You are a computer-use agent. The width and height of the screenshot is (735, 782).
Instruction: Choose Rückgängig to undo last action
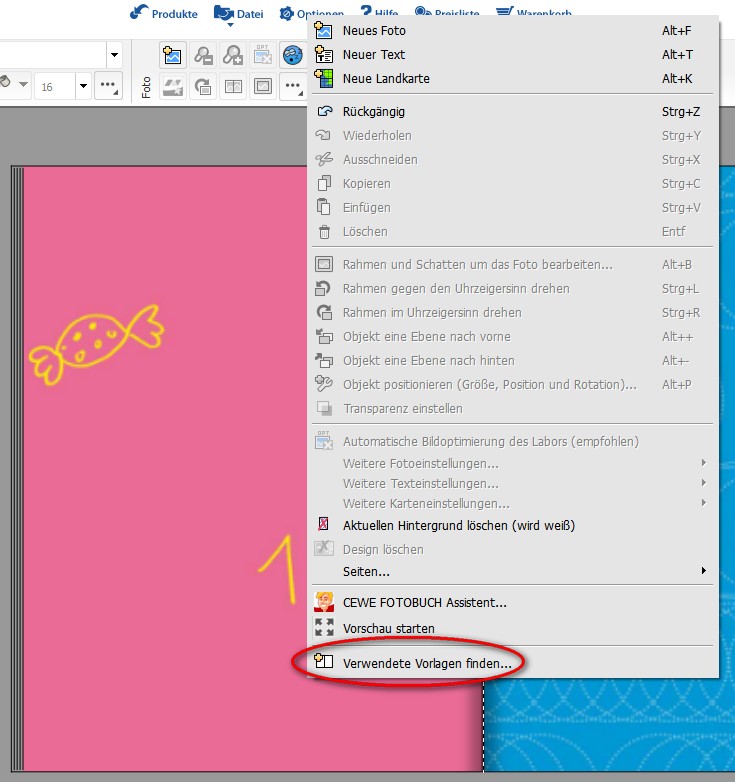pos(373,112)
